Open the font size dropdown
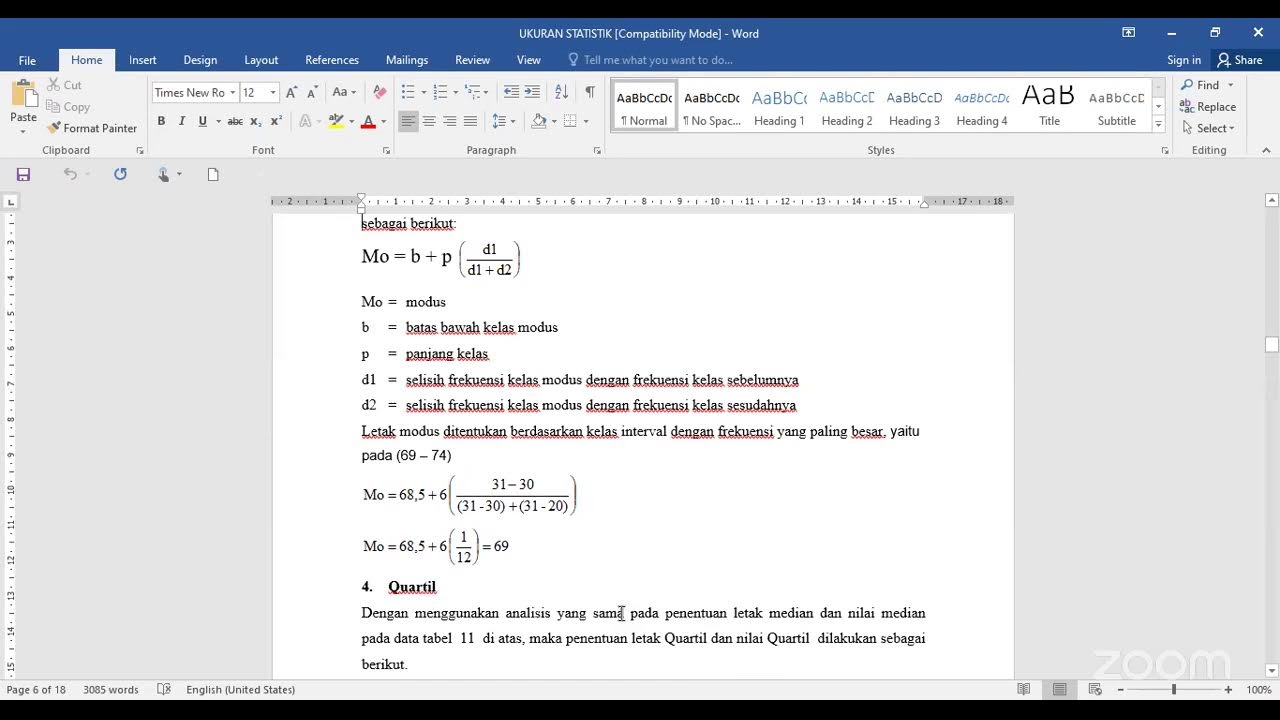The image size is (1280, 720). click(273, 93)
